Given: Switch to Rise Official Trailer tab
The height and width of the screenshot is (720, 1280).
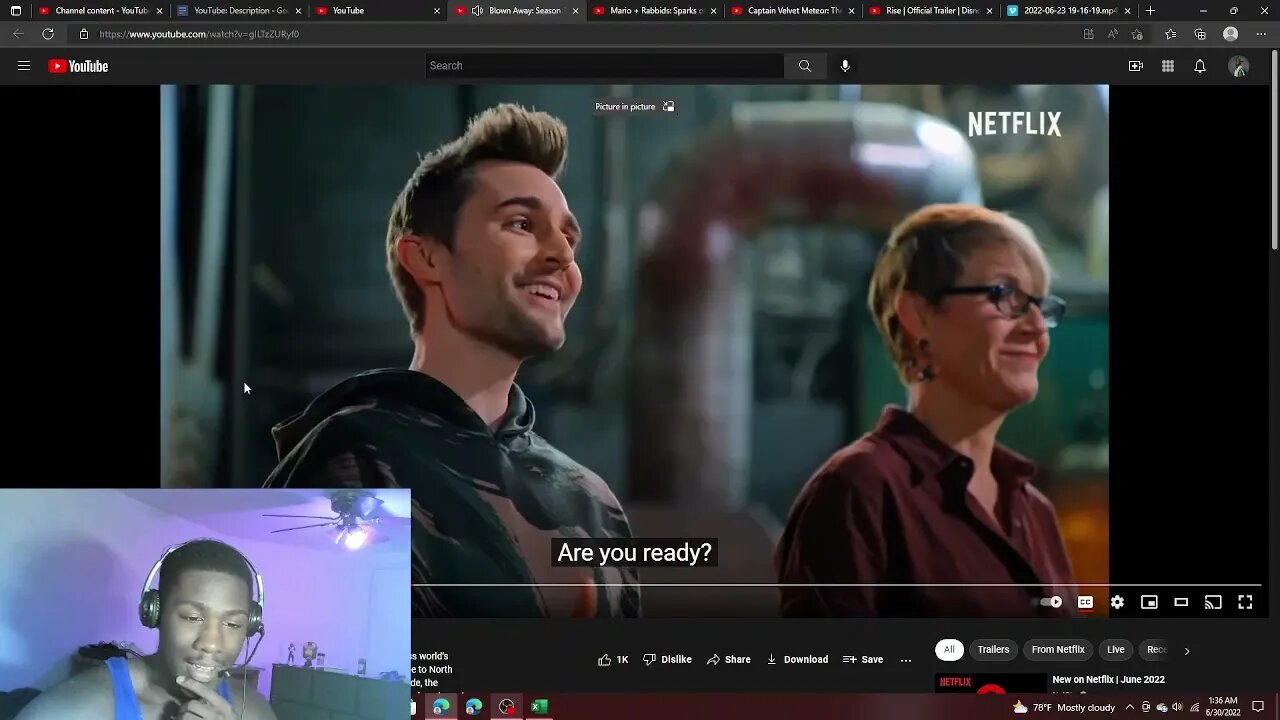Looking at the screenshot, I should 928,11.
